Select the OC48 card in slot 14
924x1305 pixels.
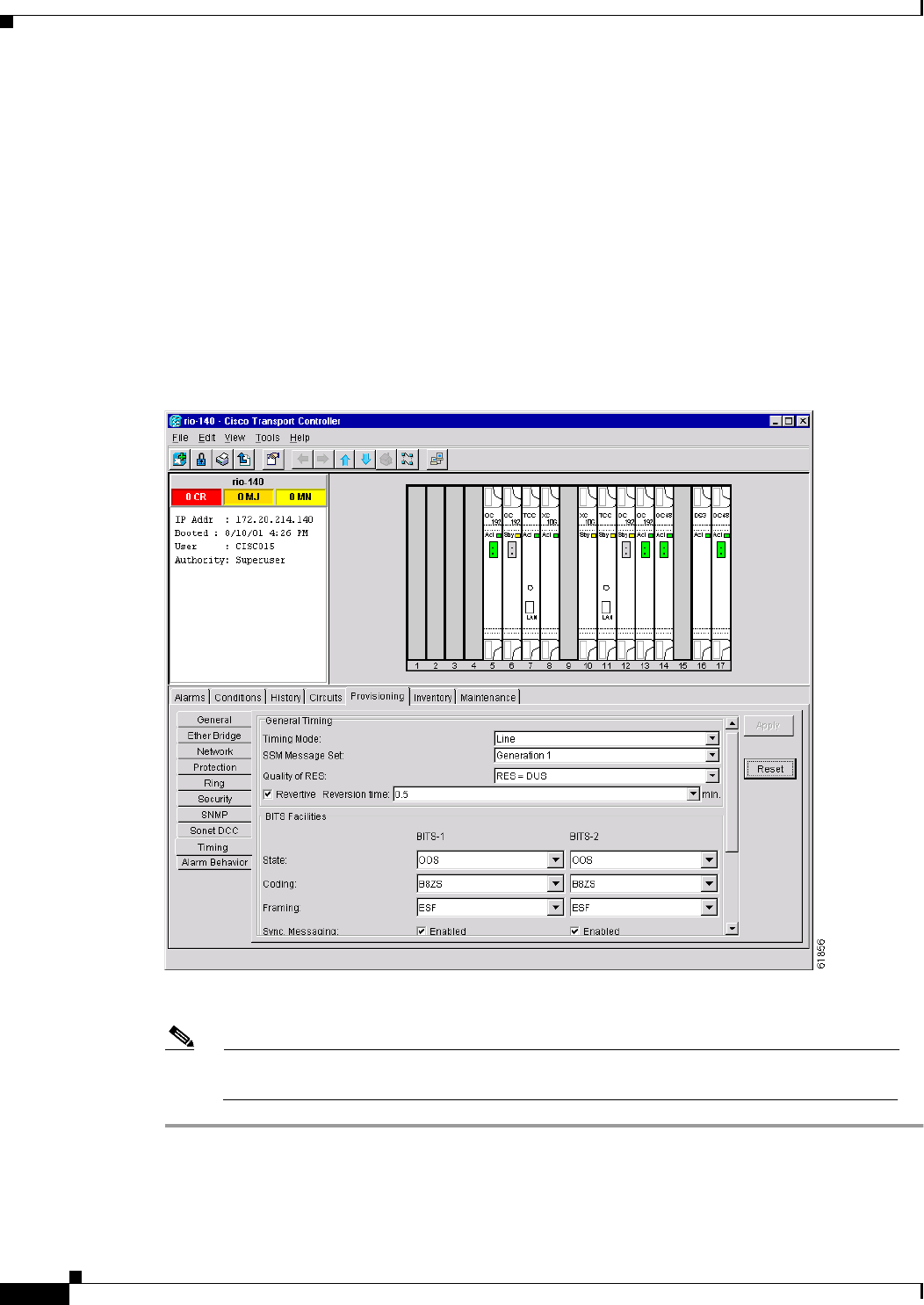point(664,573)
